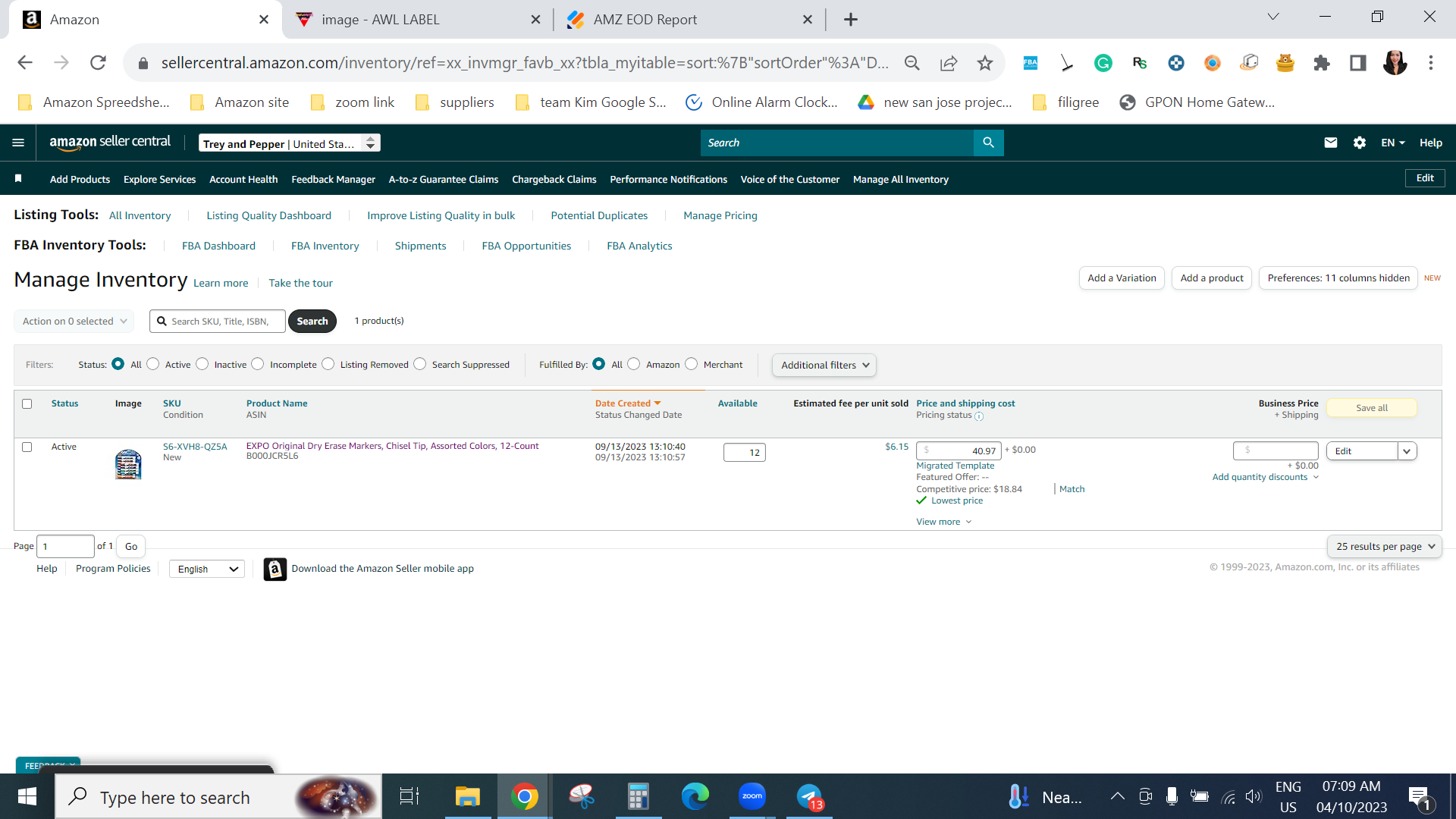Open Manage All Inventory menu item
Viewport: 1456px width, 819px height.
coord(900,179)
